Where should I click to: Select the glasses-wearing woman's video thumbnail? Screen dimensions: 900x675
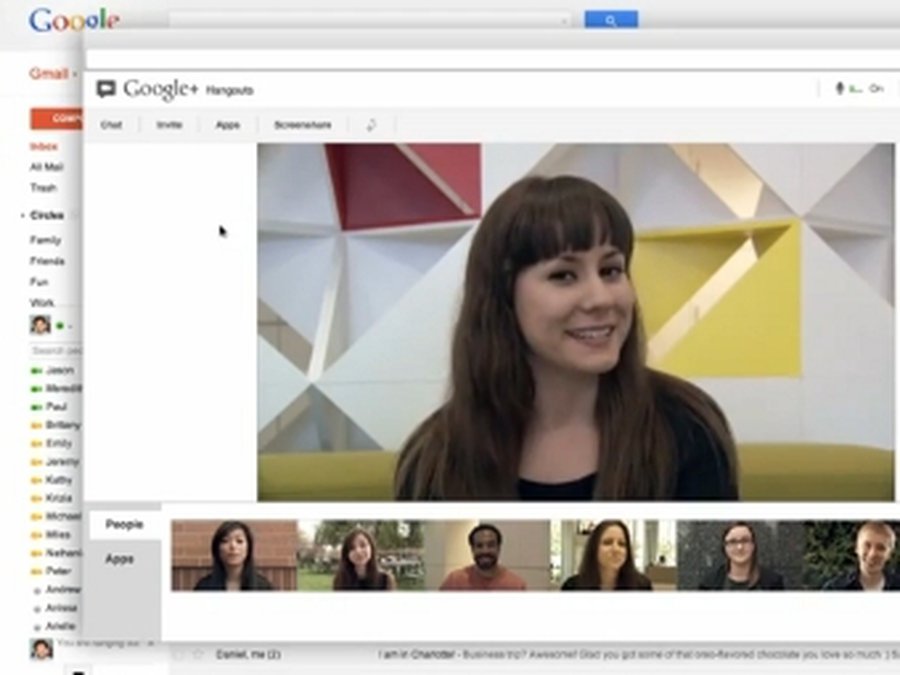(x=741, y=556)
